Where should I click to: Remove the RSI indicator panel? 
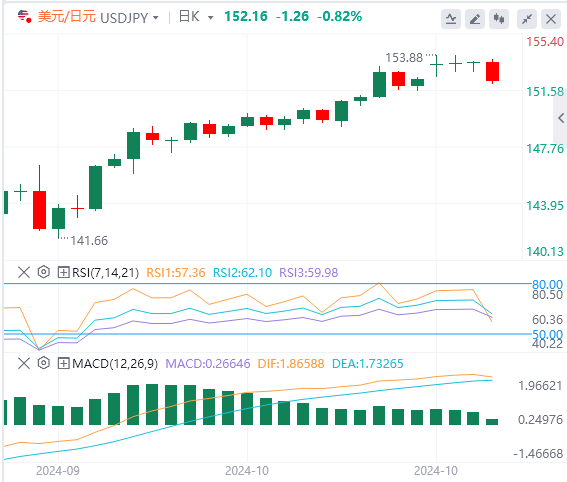[24, 272]
